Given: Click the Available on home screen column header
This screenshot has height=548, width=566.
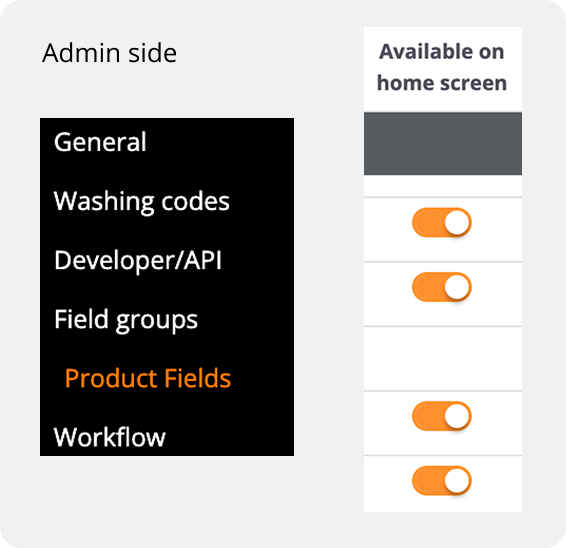Looking at the screenshot, I should tap(443, 69).
